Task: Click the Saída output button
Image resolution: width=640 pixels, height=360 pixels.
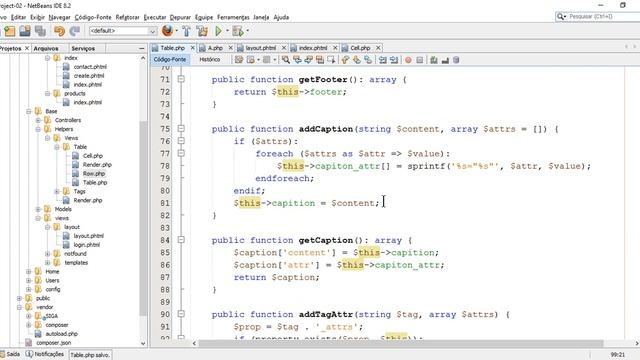Action: coord(10,354)
